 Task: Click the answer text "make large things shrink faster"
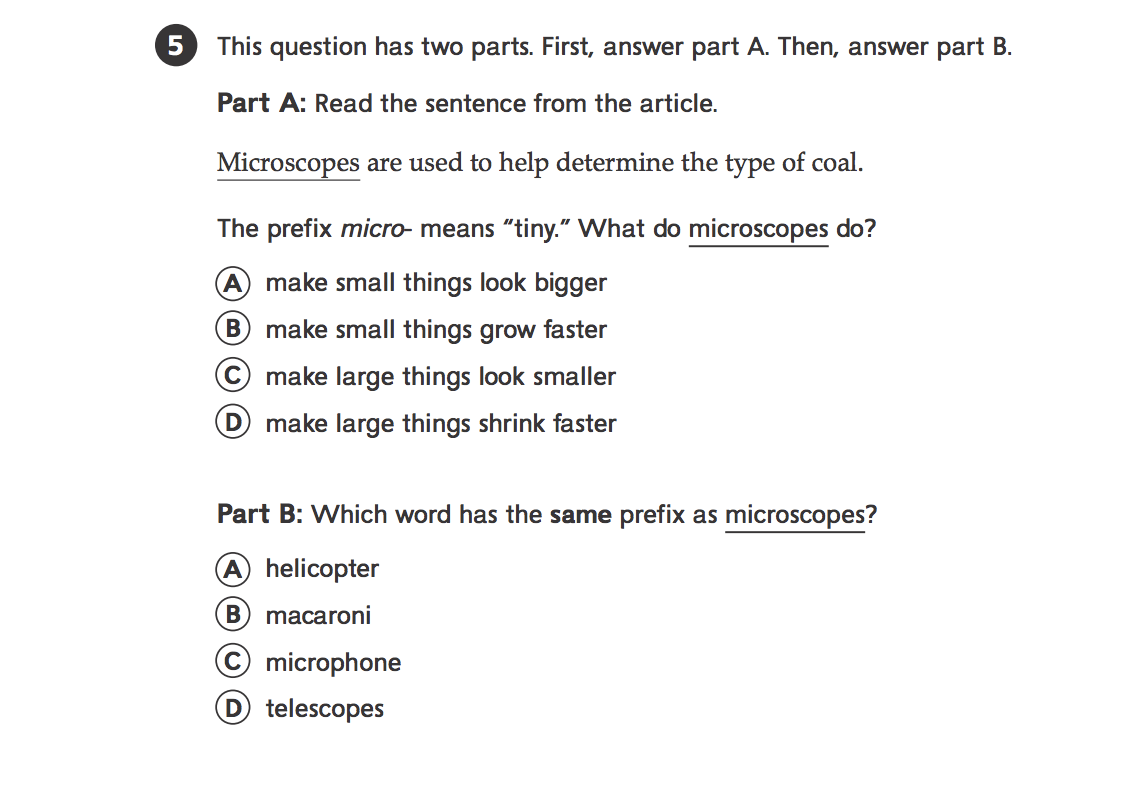tap(440, 424)
